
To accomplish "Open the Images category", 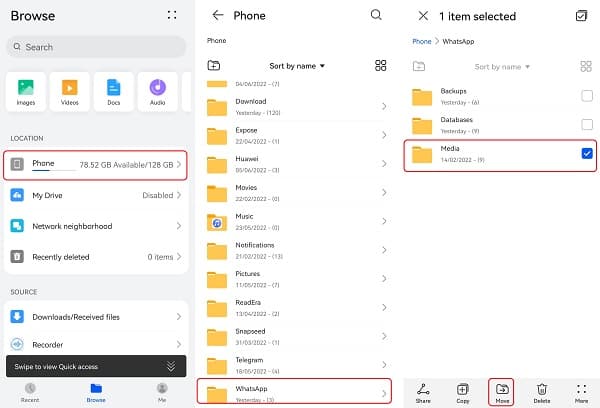I will click(x=26, y=92).
